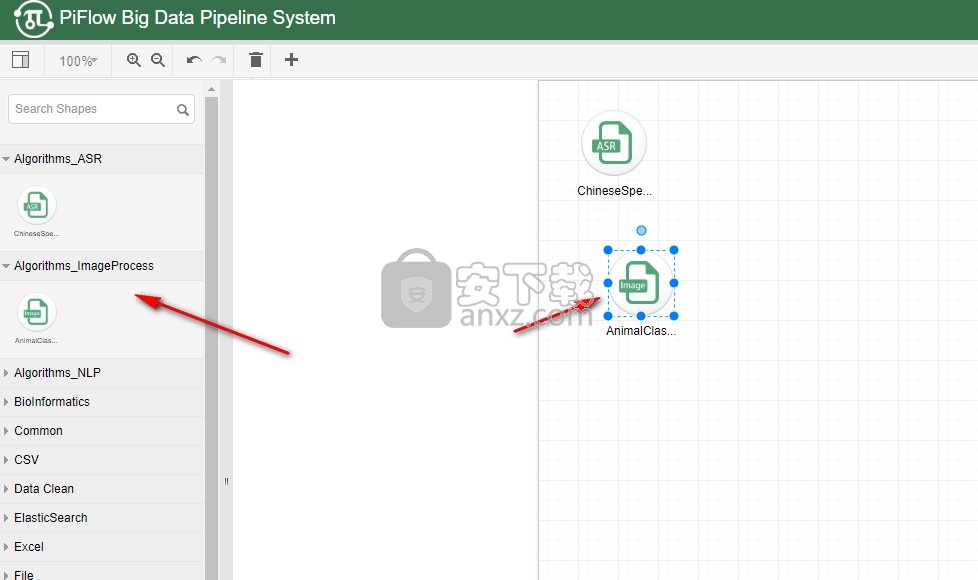This screenshot has width=978, height=580.
Task: Select the AnimalClas... Image shape in sidebar
Action: pos(37,318)
